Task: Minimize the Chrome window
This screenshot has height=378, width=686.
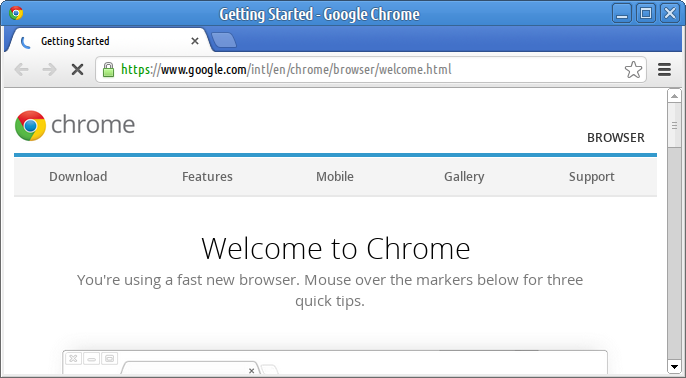Action: click(x=622, y=13)
